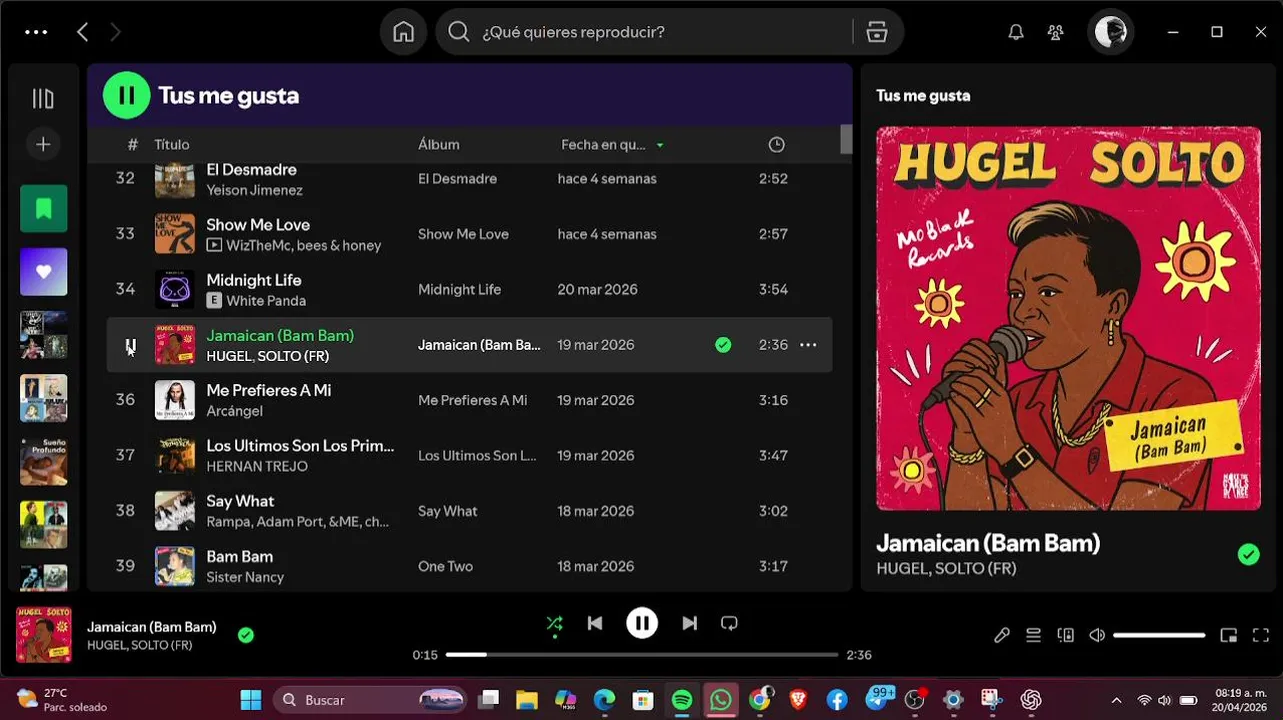Open Windows Start menu
The width and height of the screenshot is (1283, 720).
pyautogui.click(x=250, y=699)
